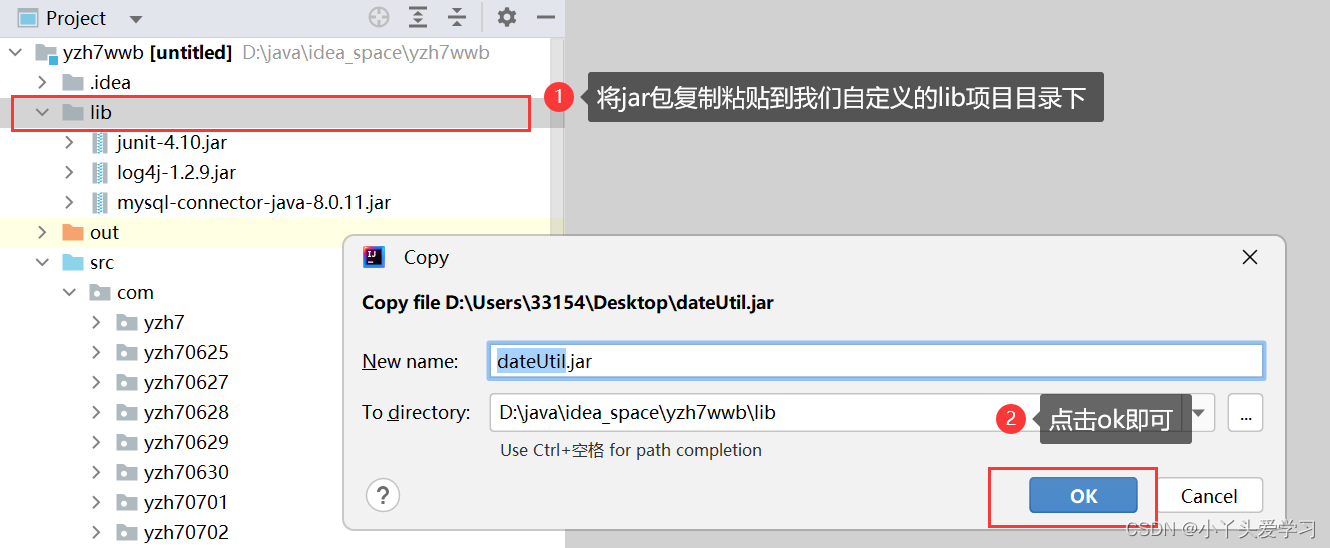Viewport: 1330px width, 548px height.
Task: Open Project panel settings gear
Action: click(x=507, y=17)
